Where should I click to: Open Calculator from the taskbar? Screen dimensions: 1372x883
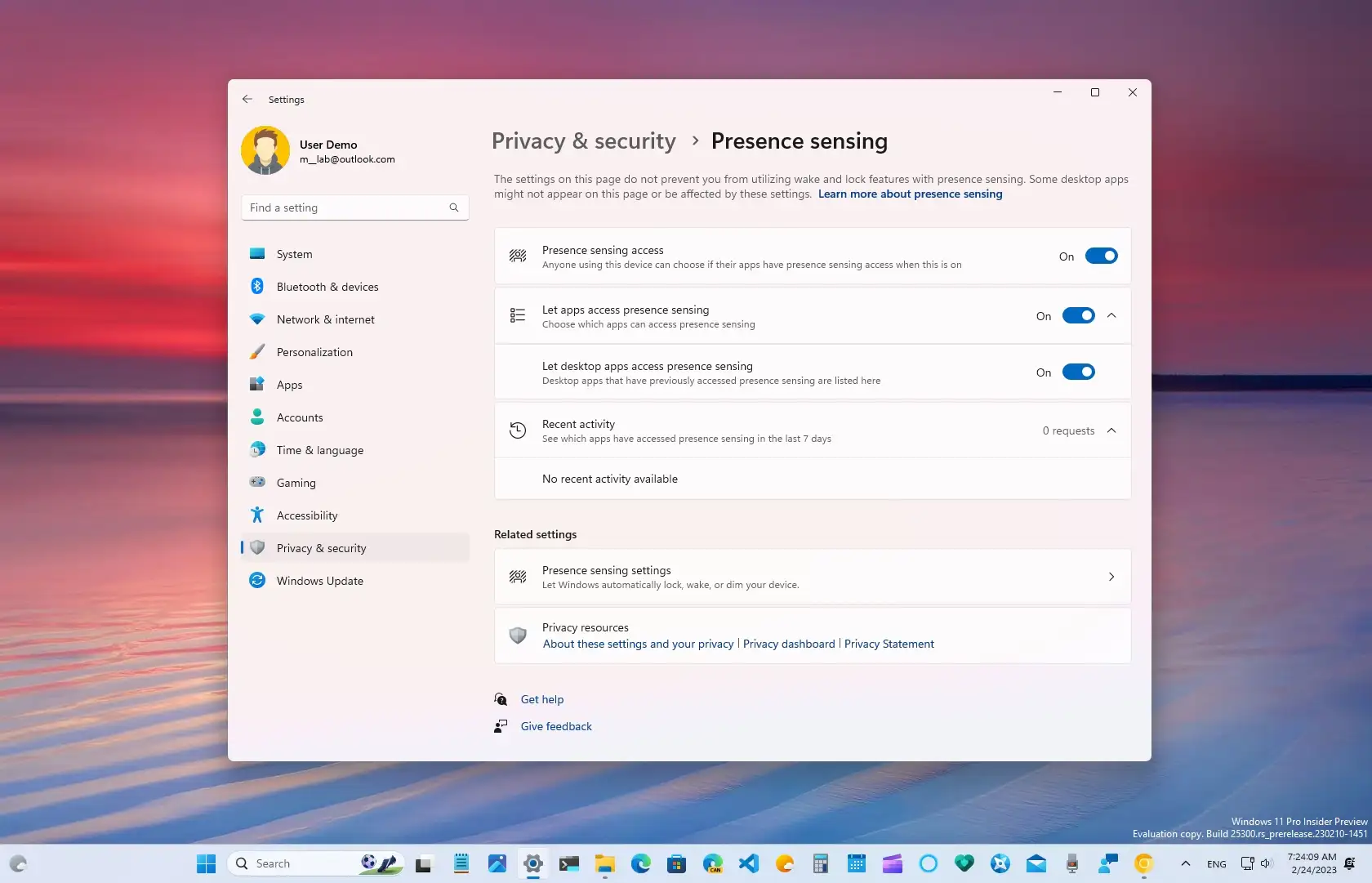821,863
